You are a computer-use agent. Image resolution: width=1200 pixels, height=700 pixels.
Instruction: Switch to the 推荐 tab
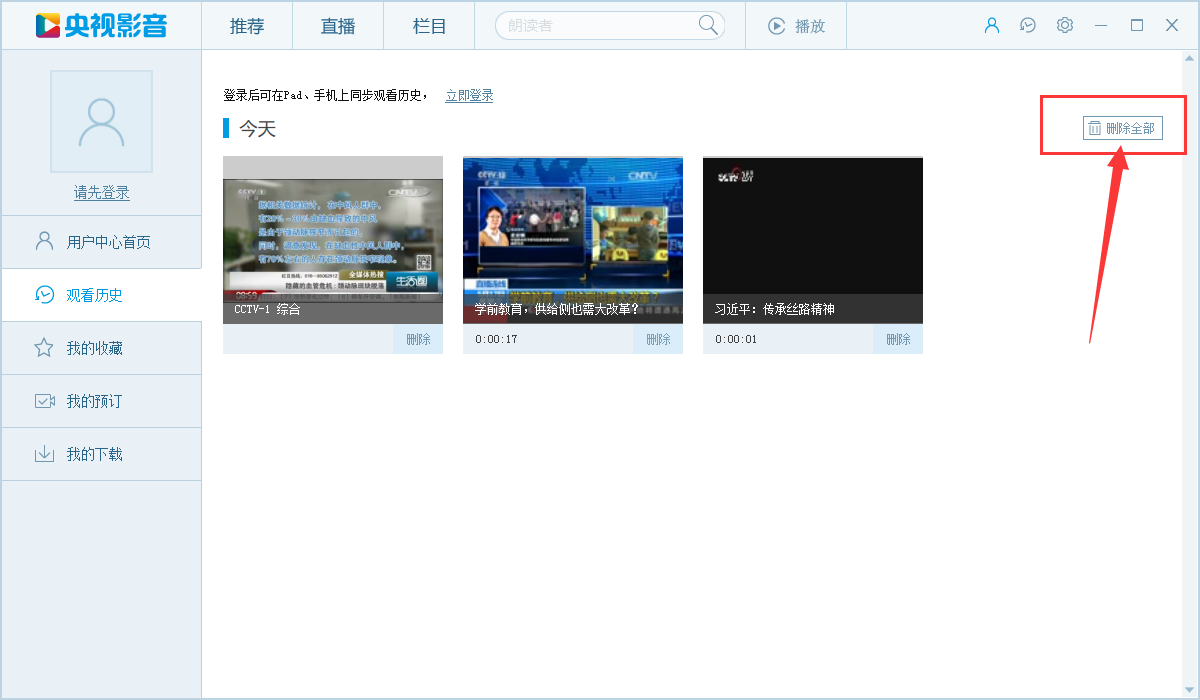[x=246, y=26]
